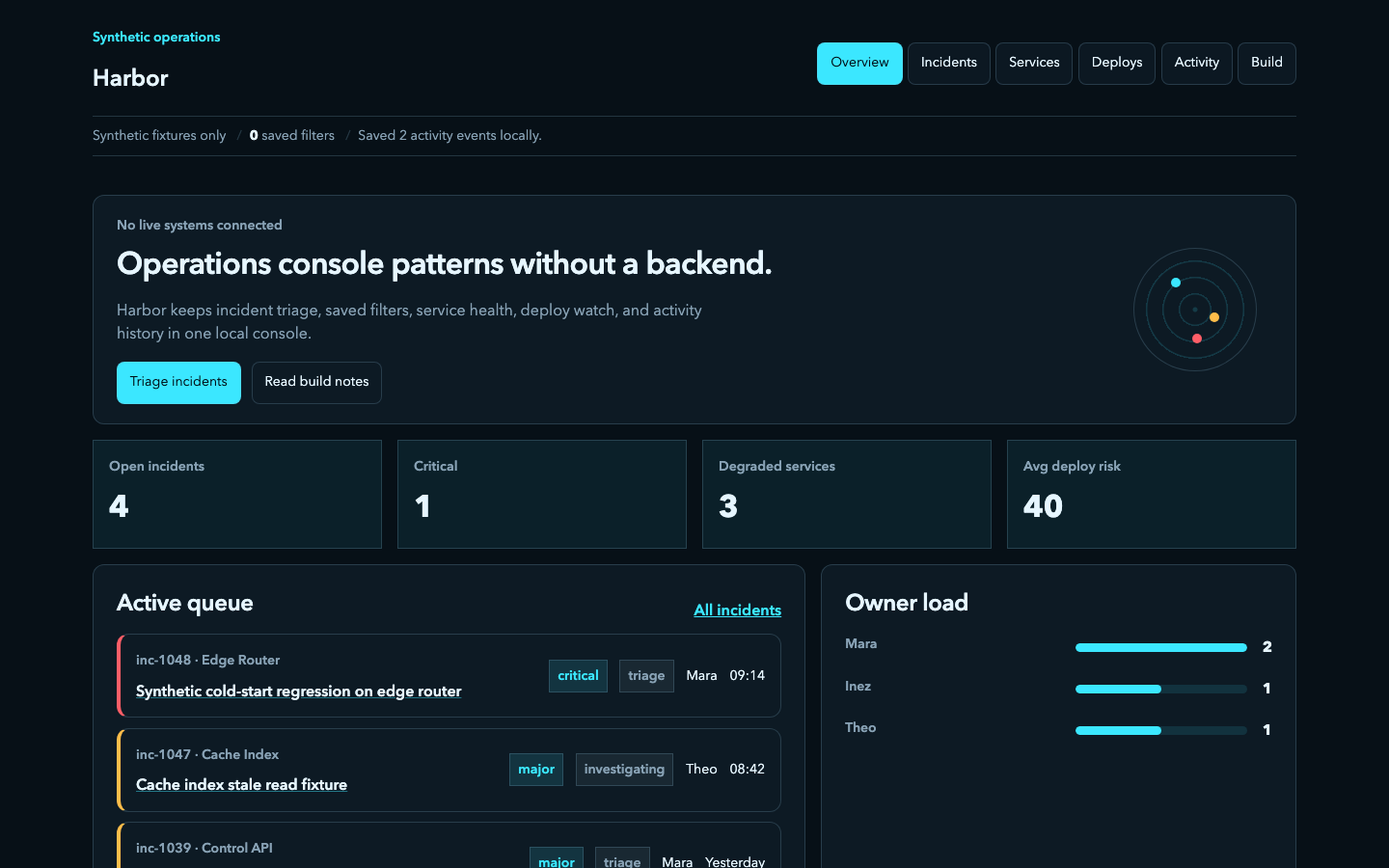Click Mara's owner load progress bar
Screen dimensions: 1389x868
tap(1161, 647)
